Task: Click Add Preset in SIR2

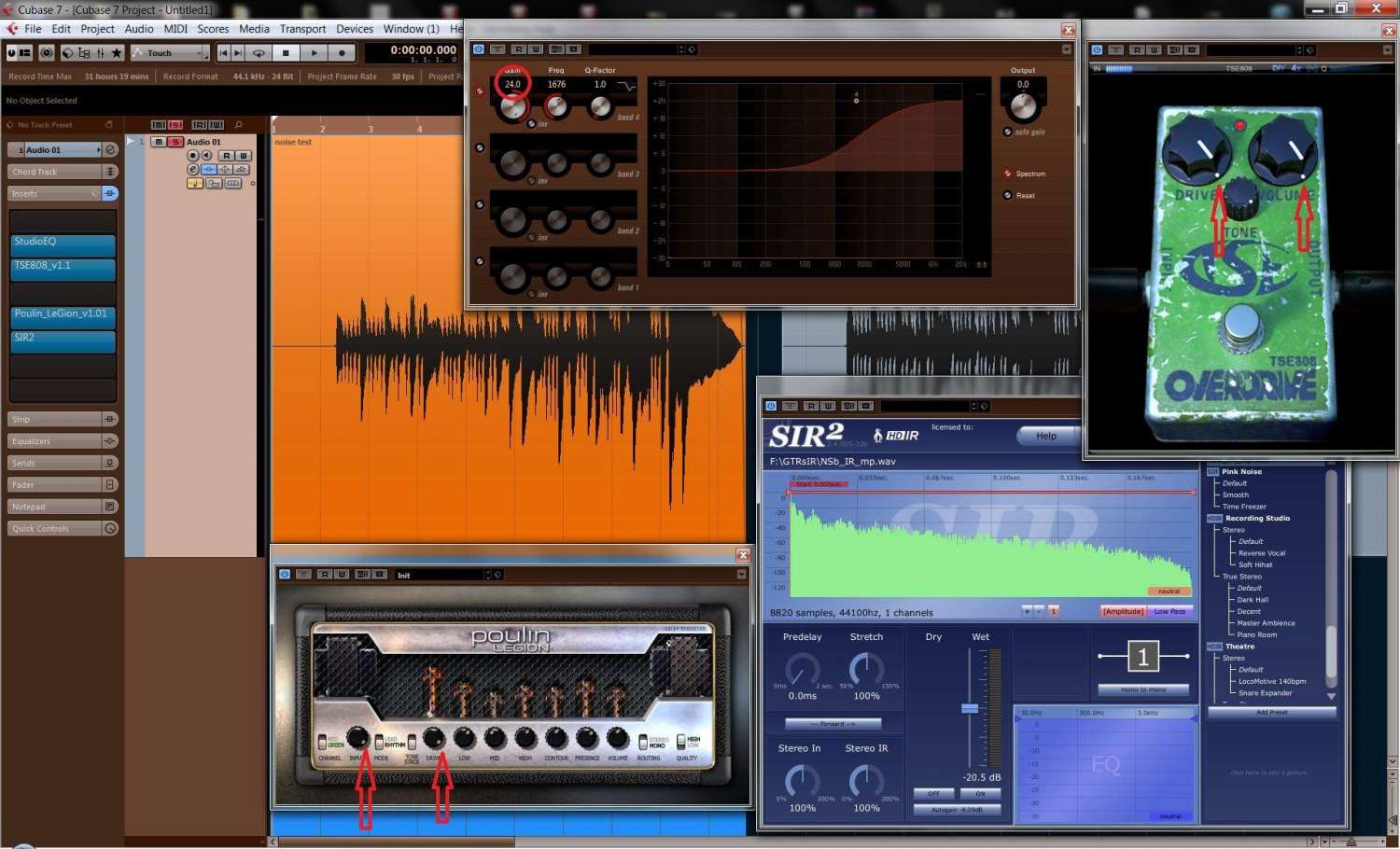Action: tap(1271, 712)
